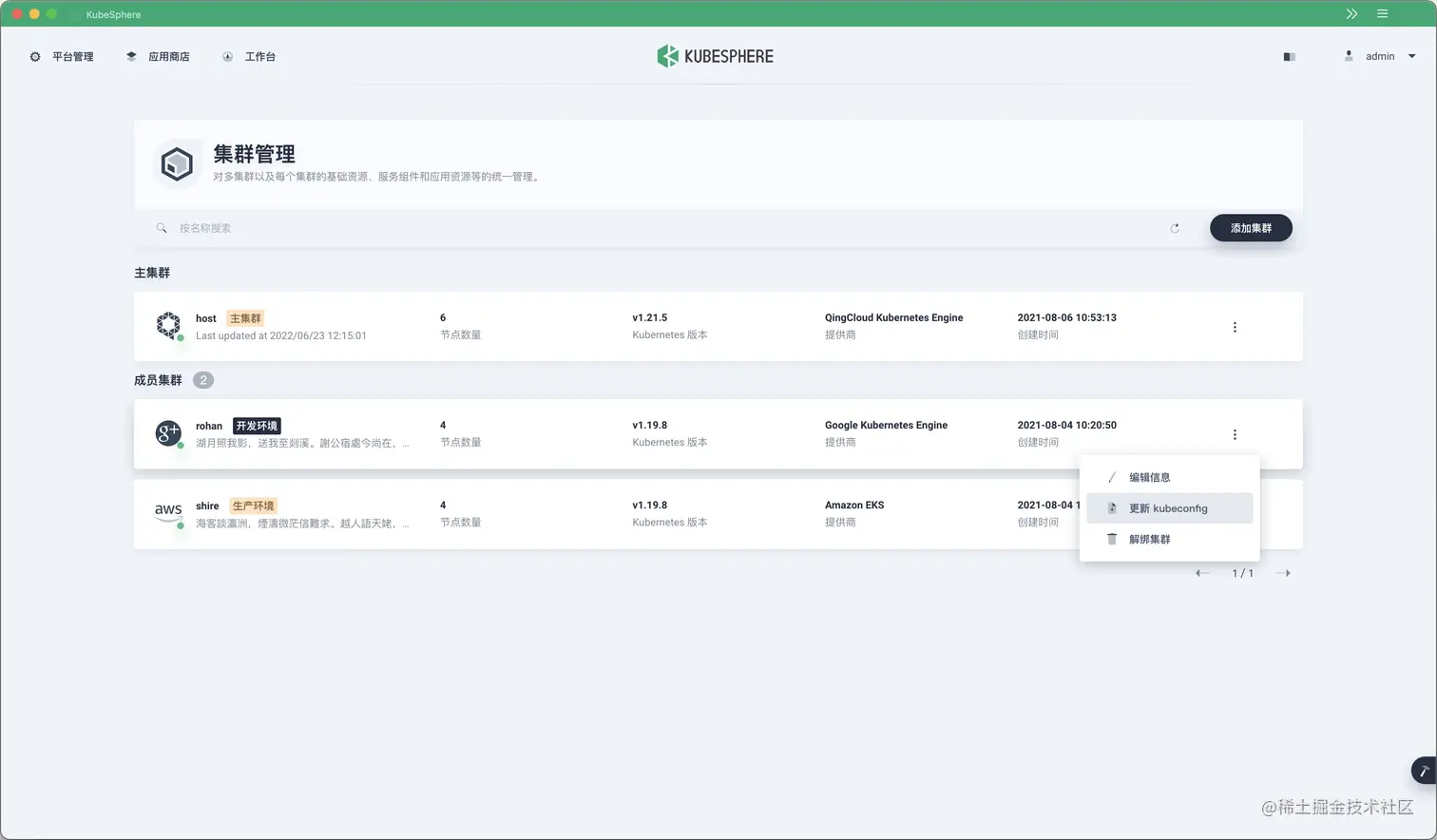Screen dimensions: 1437x840
Task: Select 更新 kubeconfig from the context menu
Action: coord(1169,508)
